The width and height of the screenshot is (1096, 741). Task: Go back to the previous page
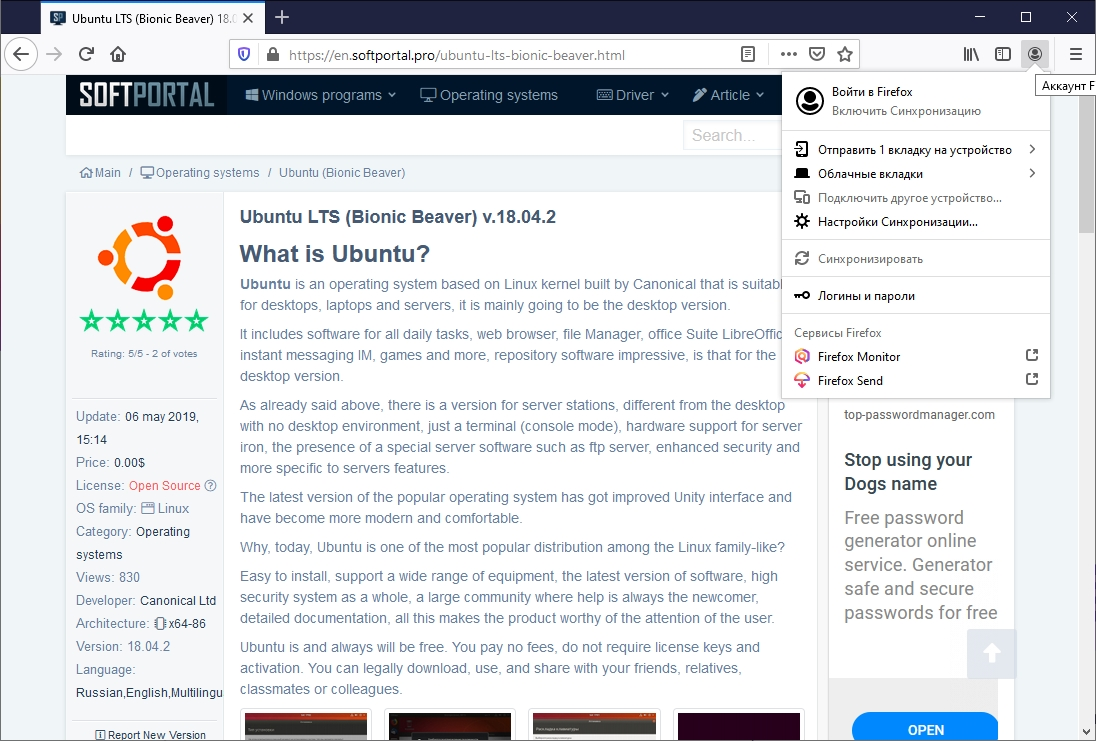pos(21,54)
